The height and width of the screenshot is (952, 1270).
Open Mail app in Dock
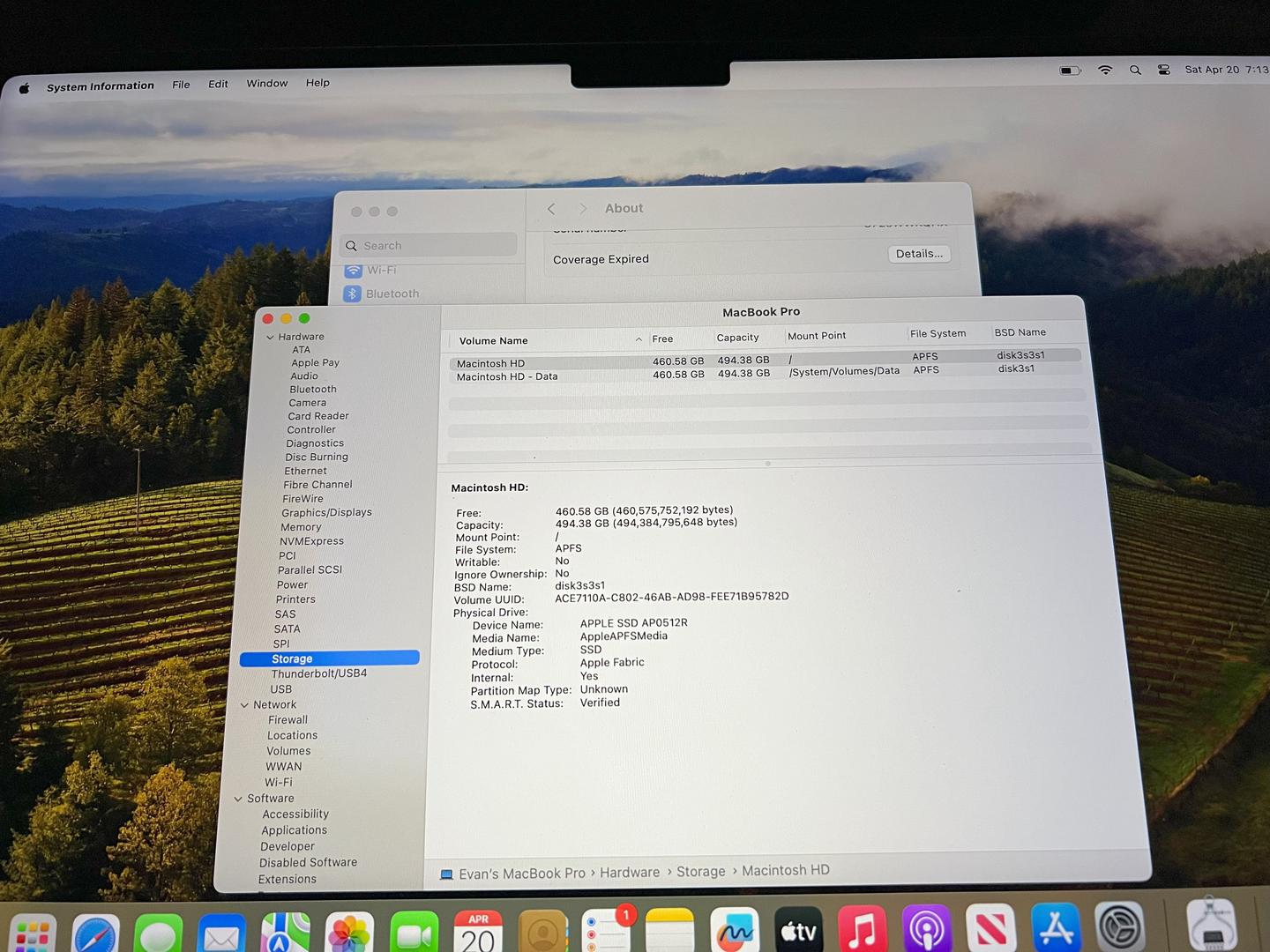click(221, 933)
